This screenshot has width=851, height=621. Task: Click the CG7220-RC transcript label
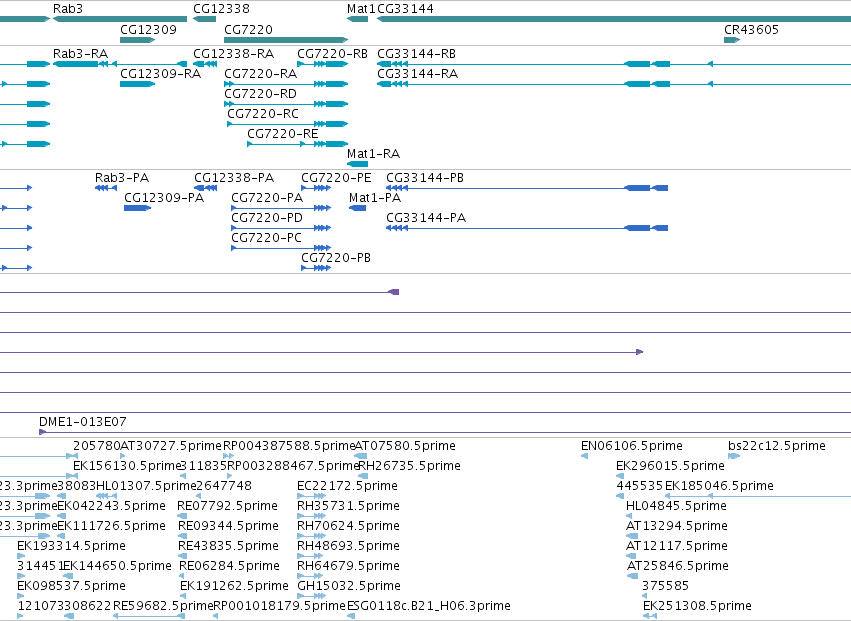coord(263,113)
